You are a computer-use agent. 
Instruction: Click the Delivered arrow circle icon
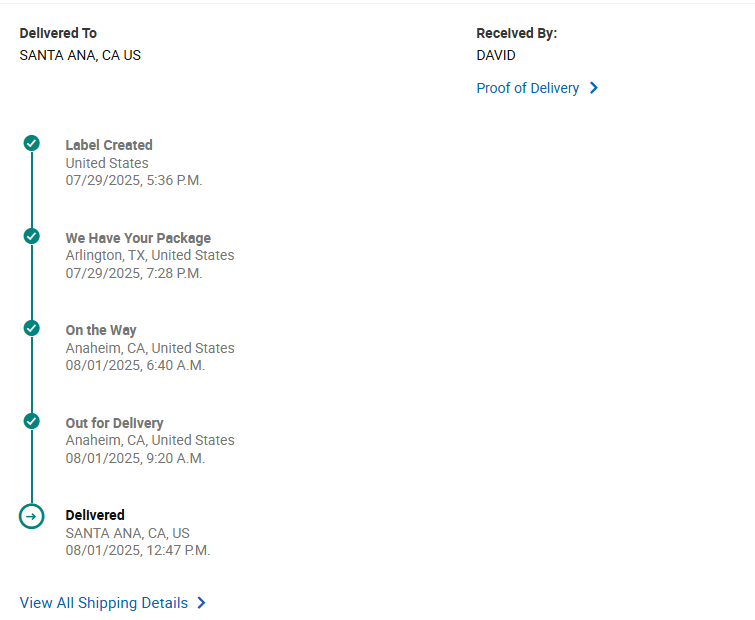pos(32,516)
